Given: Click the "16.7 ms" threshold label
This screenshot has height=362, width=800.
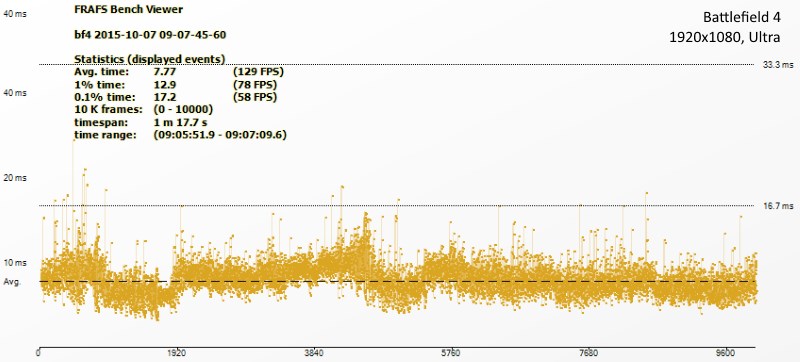Looking at the screenshot, I should point(778,206).
